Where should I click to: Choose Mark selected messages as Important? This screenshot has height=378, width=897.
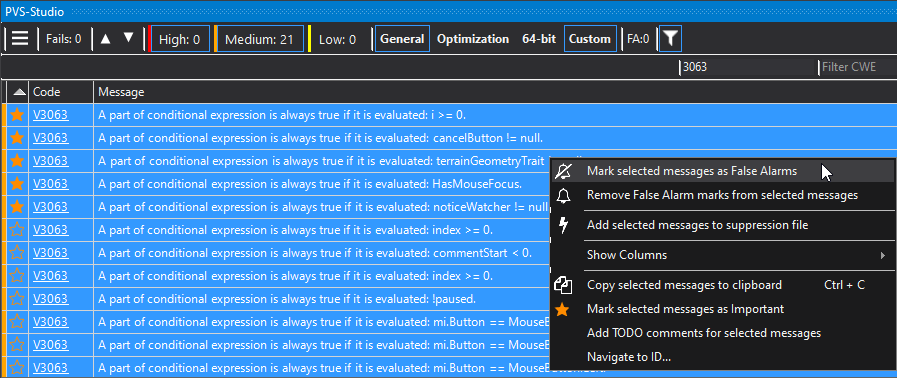point(723,309)
